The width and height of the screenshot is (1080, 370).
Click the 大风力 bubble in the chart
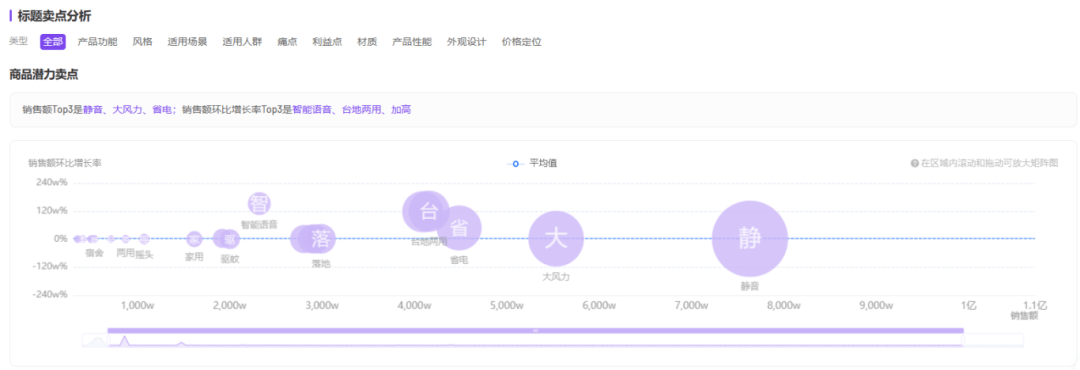click(x=556, y=238)
